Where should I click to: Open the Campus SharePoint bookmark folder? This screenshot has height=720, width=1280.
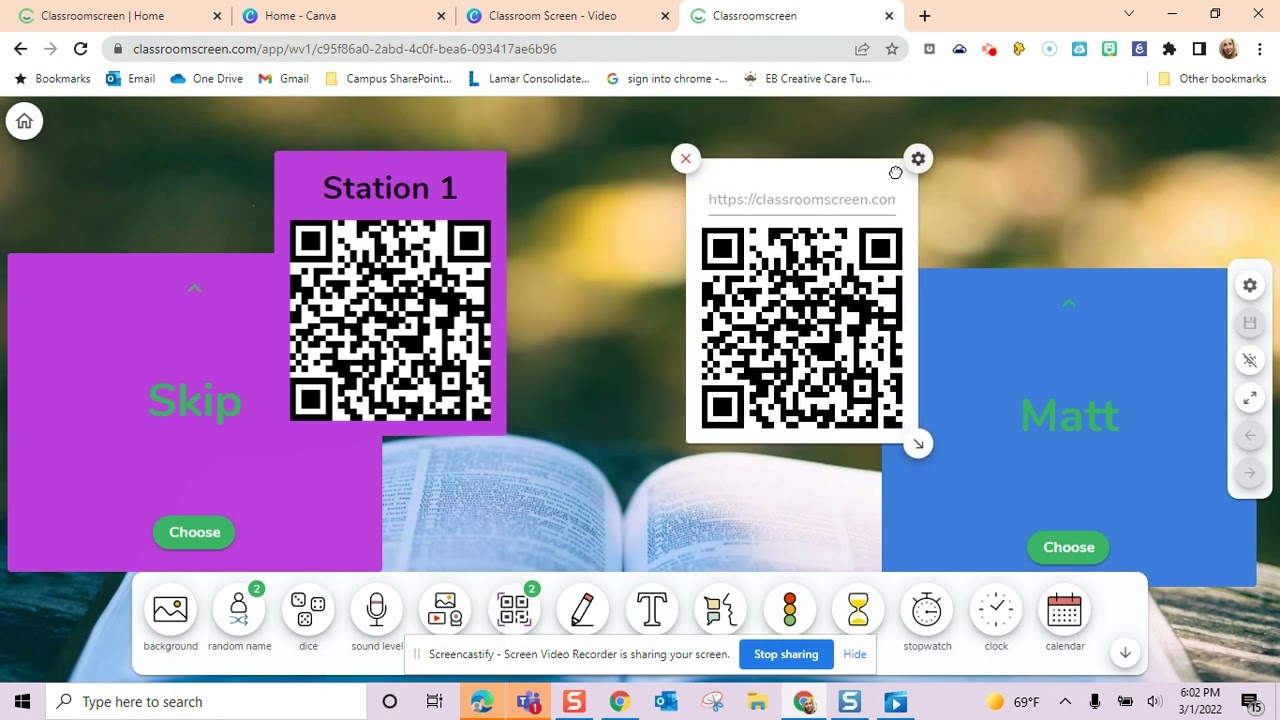click(389, 79)
